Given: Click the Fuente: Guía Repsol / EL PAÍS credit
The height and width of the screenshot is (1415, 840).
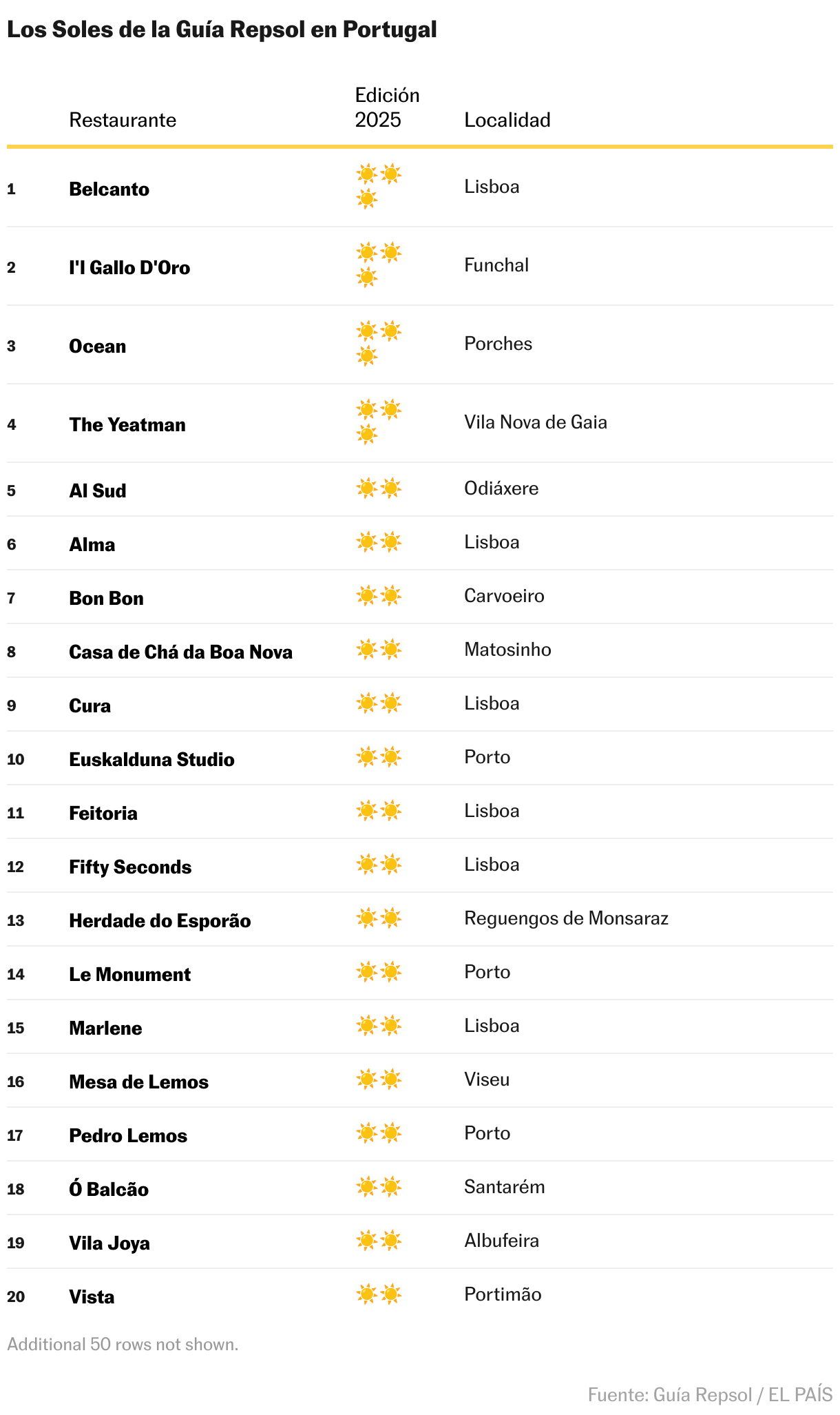Looking at the screenshot, I should 710,1394.
